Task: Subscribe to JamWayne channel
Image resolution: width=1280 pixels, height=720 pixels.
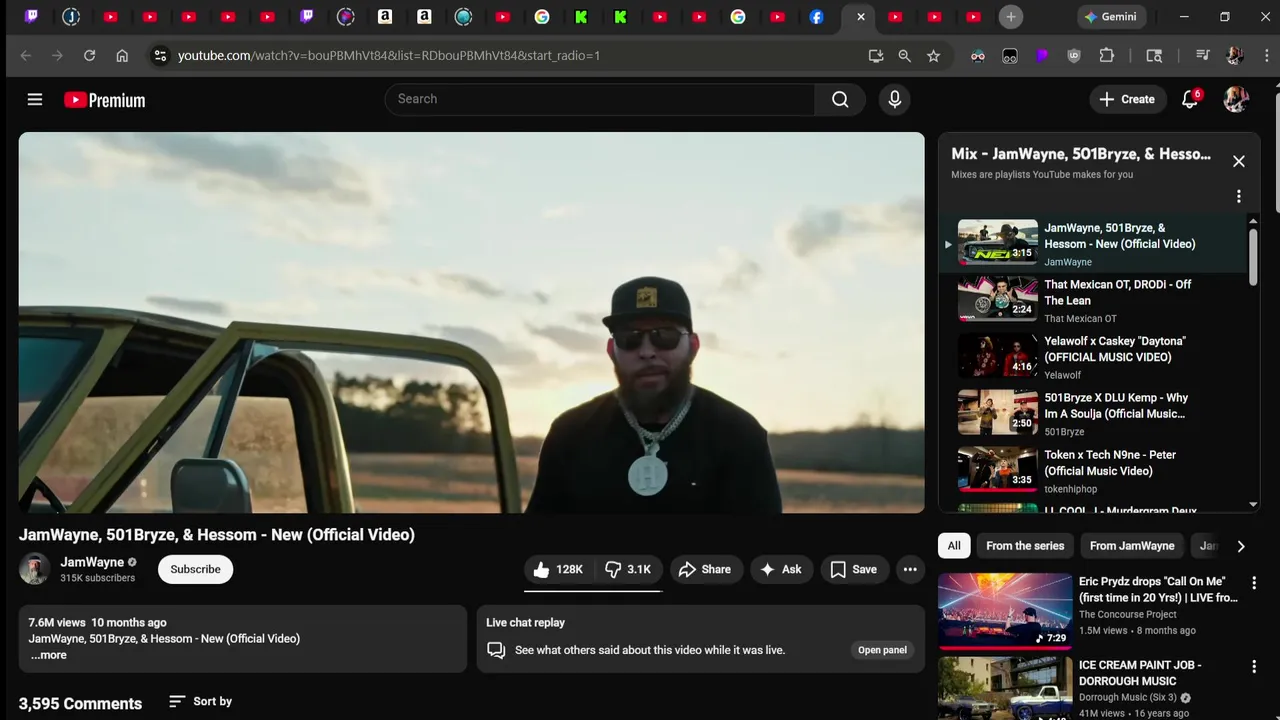Action: (x=195, y=569)
